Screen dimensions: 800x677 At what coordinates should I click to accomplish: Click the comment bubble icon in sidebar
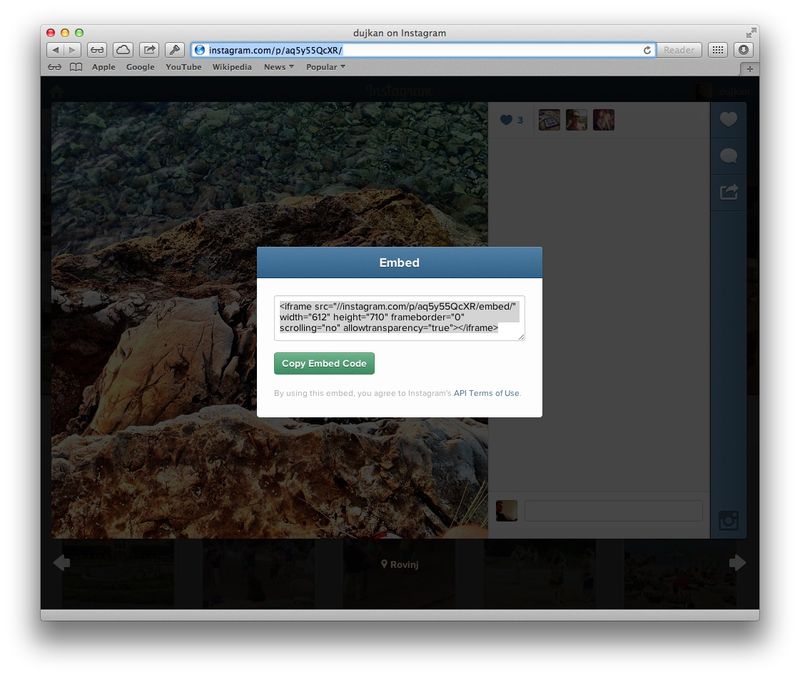click(728, 156)
